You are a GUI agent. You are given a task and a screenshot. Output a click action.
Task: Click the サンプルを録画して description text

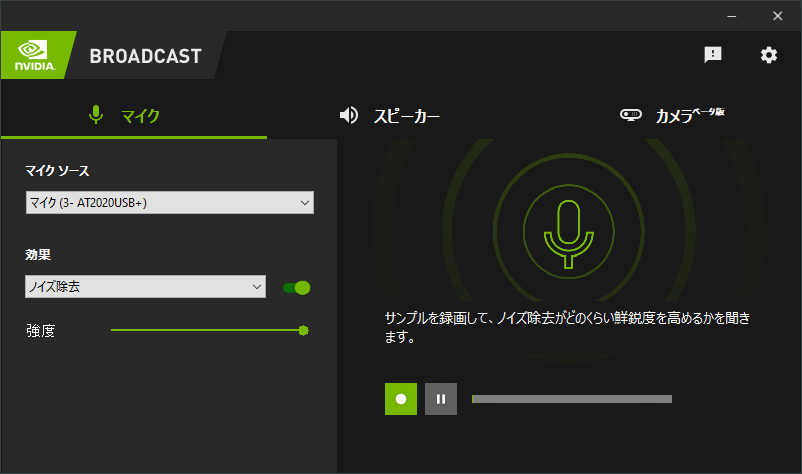[567, 327]
